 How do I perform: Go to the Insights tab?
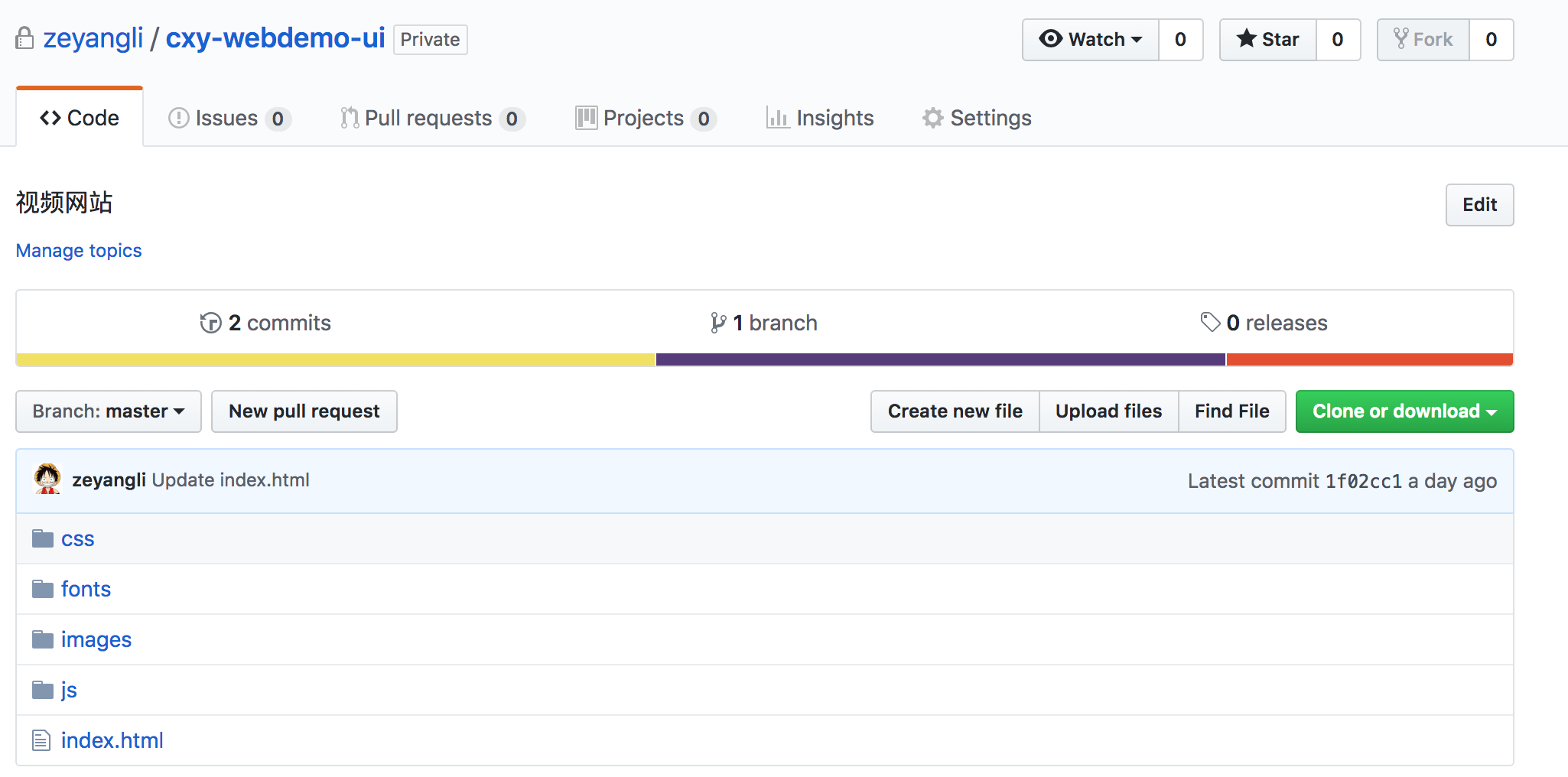click(820, 119)
